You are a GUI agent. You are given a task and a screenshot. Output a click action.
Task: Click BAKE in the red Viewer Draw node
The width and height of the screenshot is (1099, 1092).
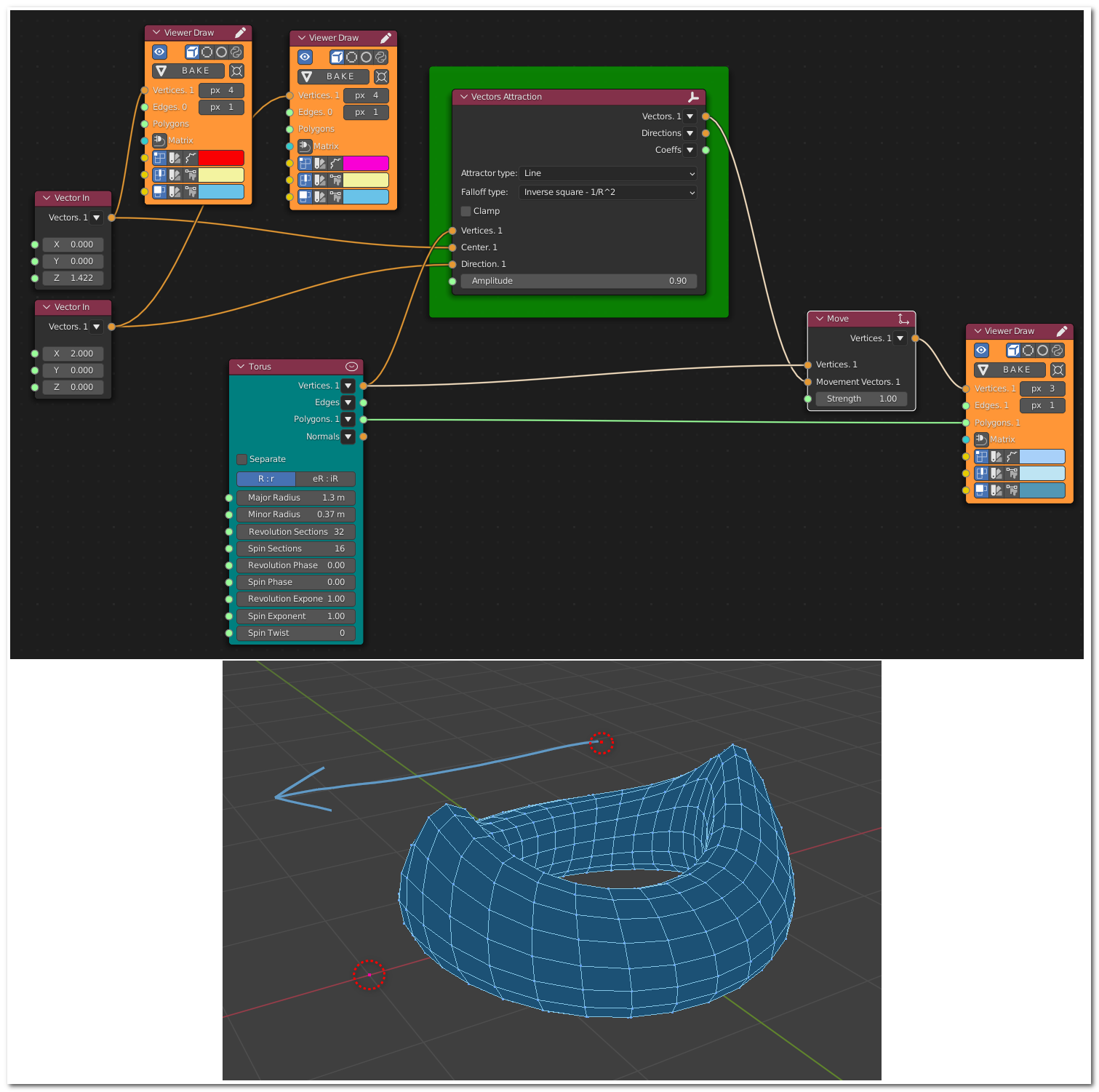click(x=188, y=71)
